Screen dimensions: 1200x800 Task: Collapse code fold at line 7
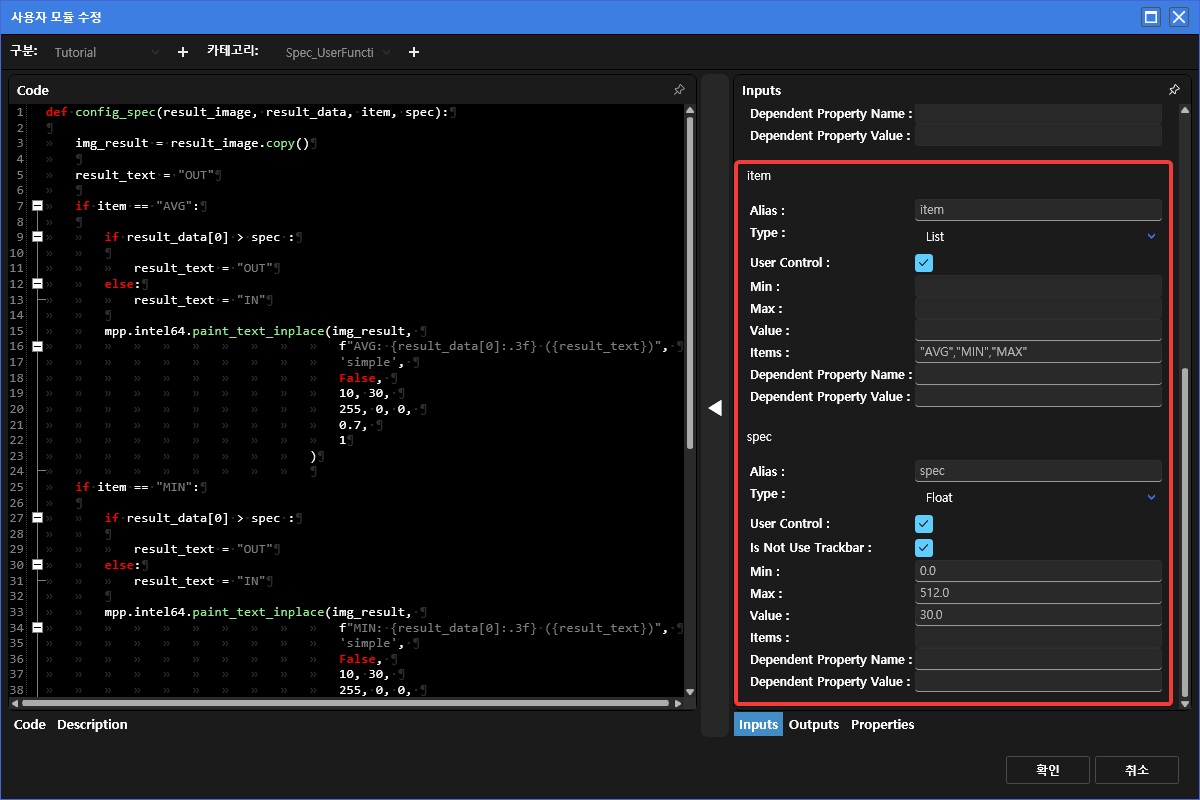tap(38, 206)
